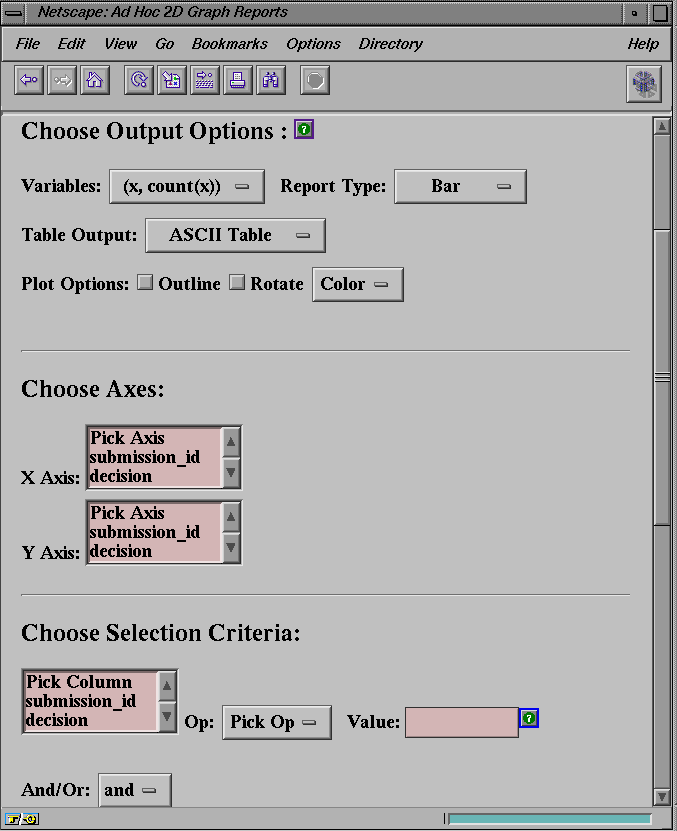Select submission_id in the X Axis list

coord(145,457)
